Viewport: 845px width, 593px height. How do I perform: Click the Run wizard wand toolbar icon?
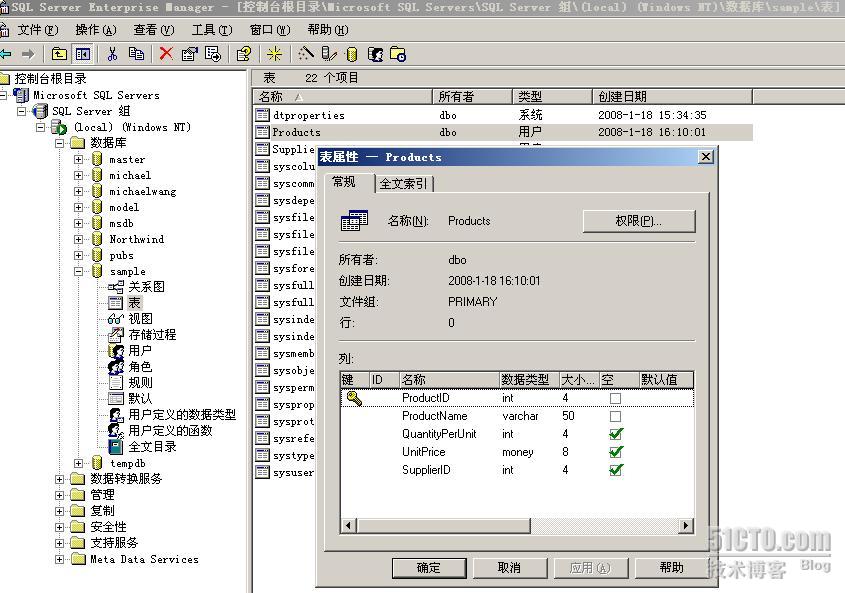(306, 54)
